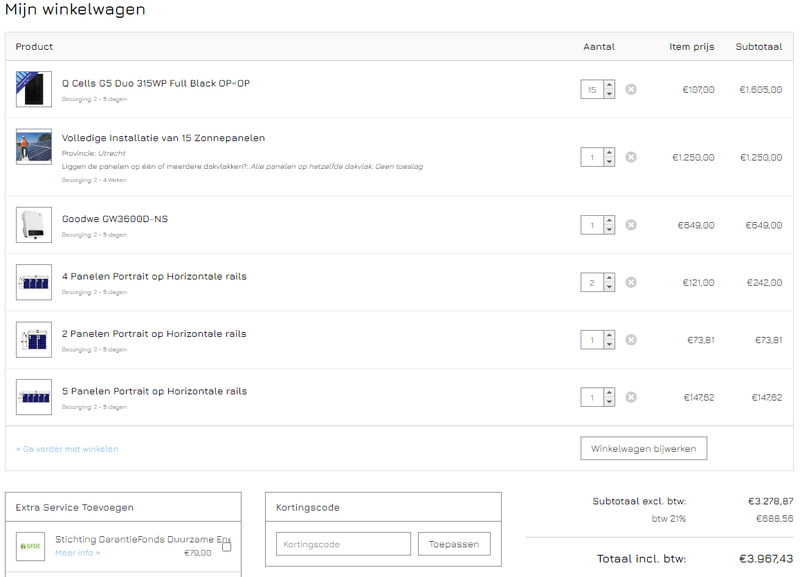Remove the Q Cells G5 Duo from cart

click(630, 89)
